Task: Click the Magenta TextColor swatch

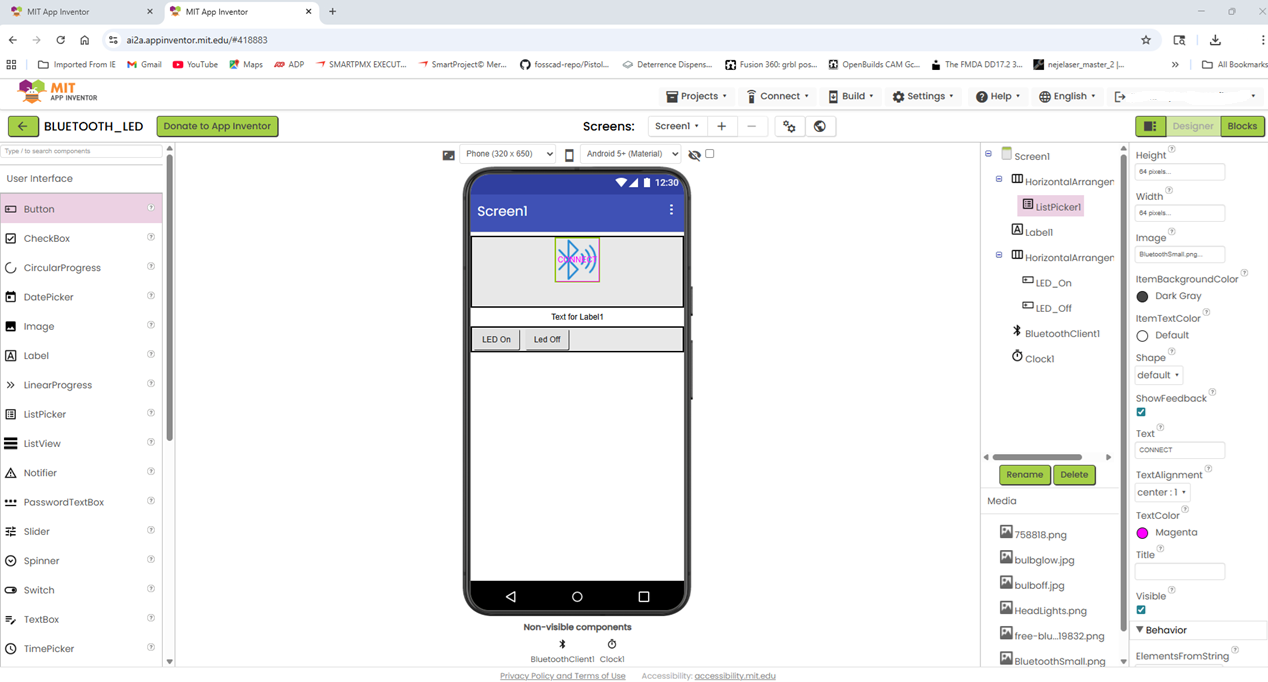Action: tap(1142, 533)
